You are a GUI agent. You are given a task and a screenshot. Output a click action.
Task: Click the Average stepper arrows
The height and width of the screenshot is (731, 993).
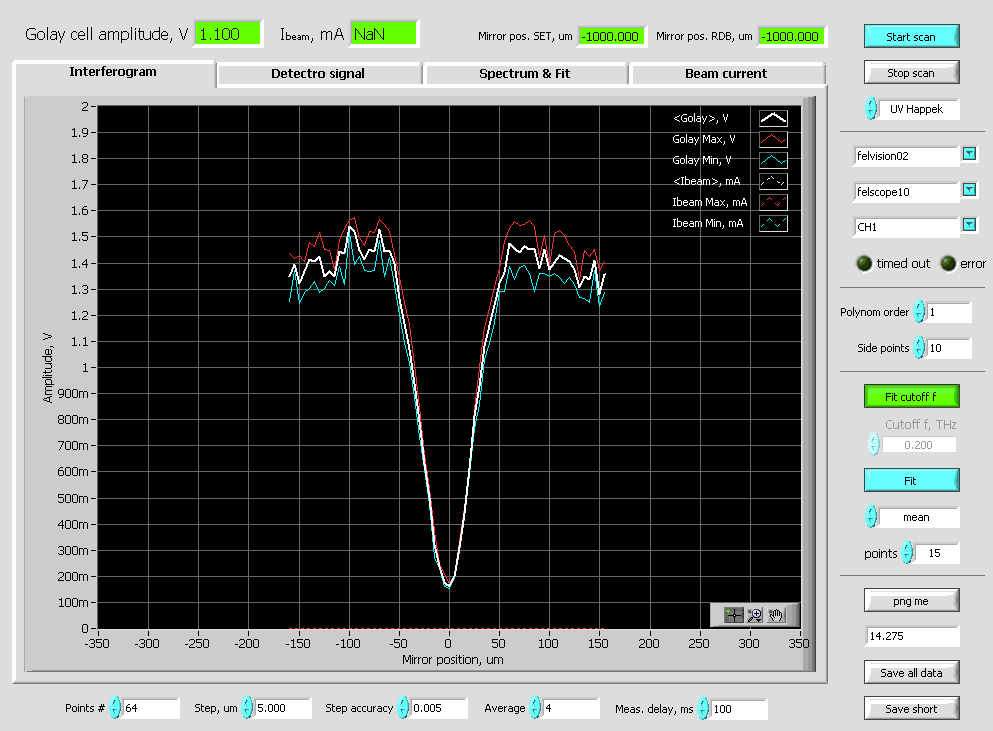point(535,708)
